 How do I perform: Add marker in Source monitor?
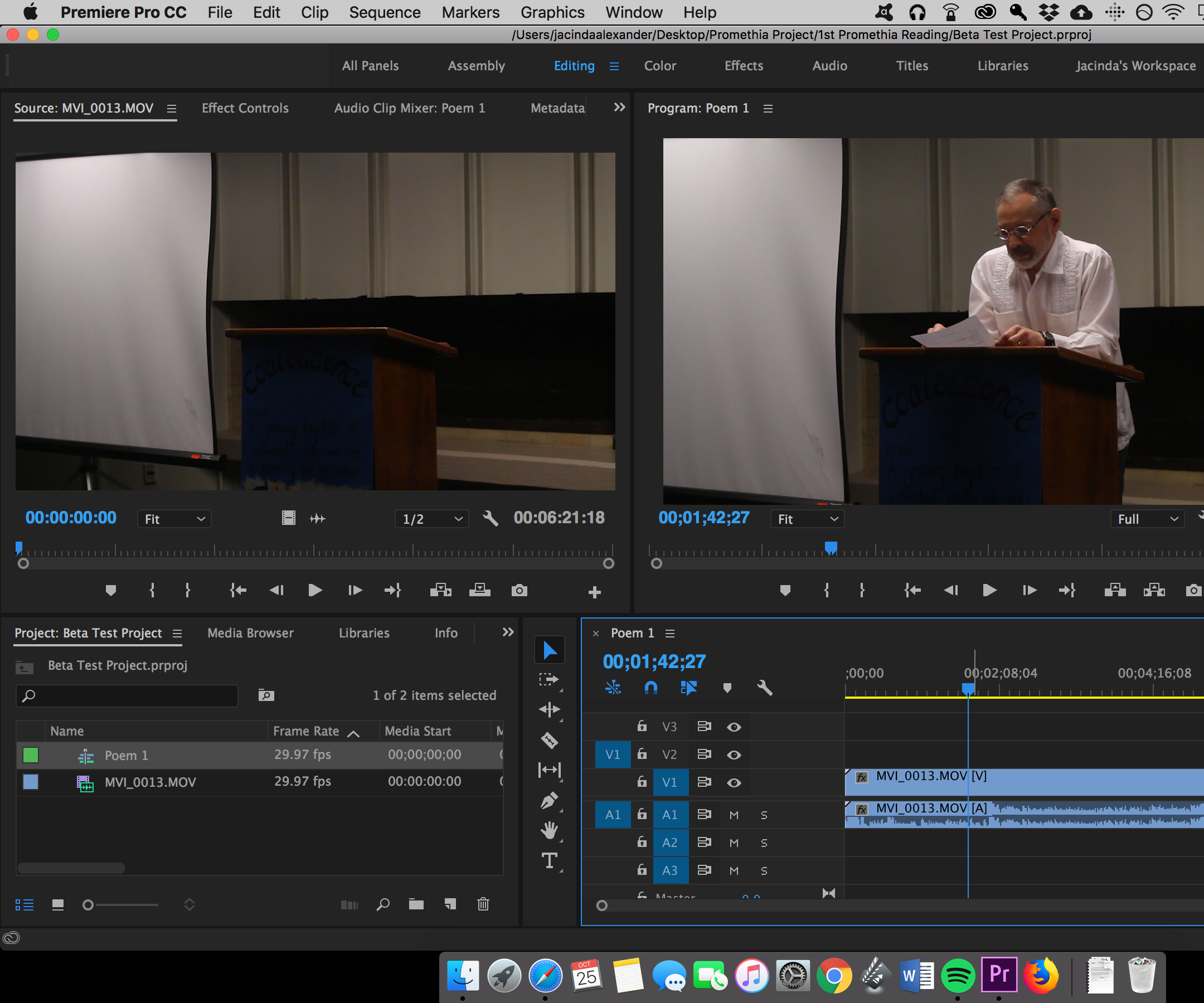[x=111, y=590]
